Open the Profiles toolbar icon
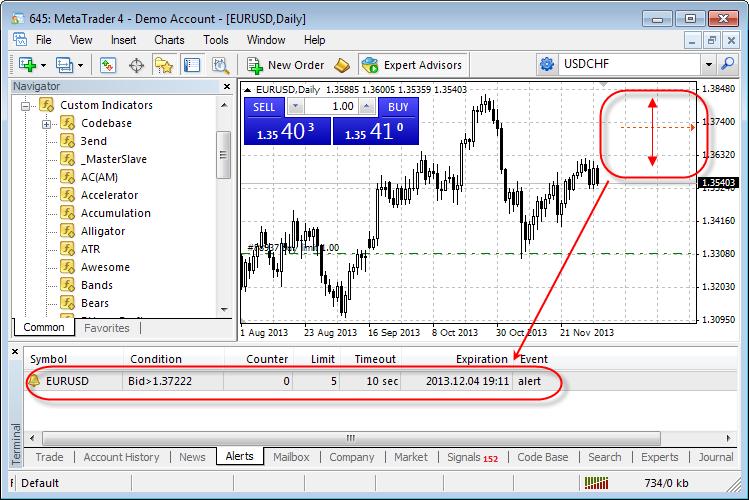The height and width of the screenshot is (500, 749). pyautogui.click(x=64, y=64)
